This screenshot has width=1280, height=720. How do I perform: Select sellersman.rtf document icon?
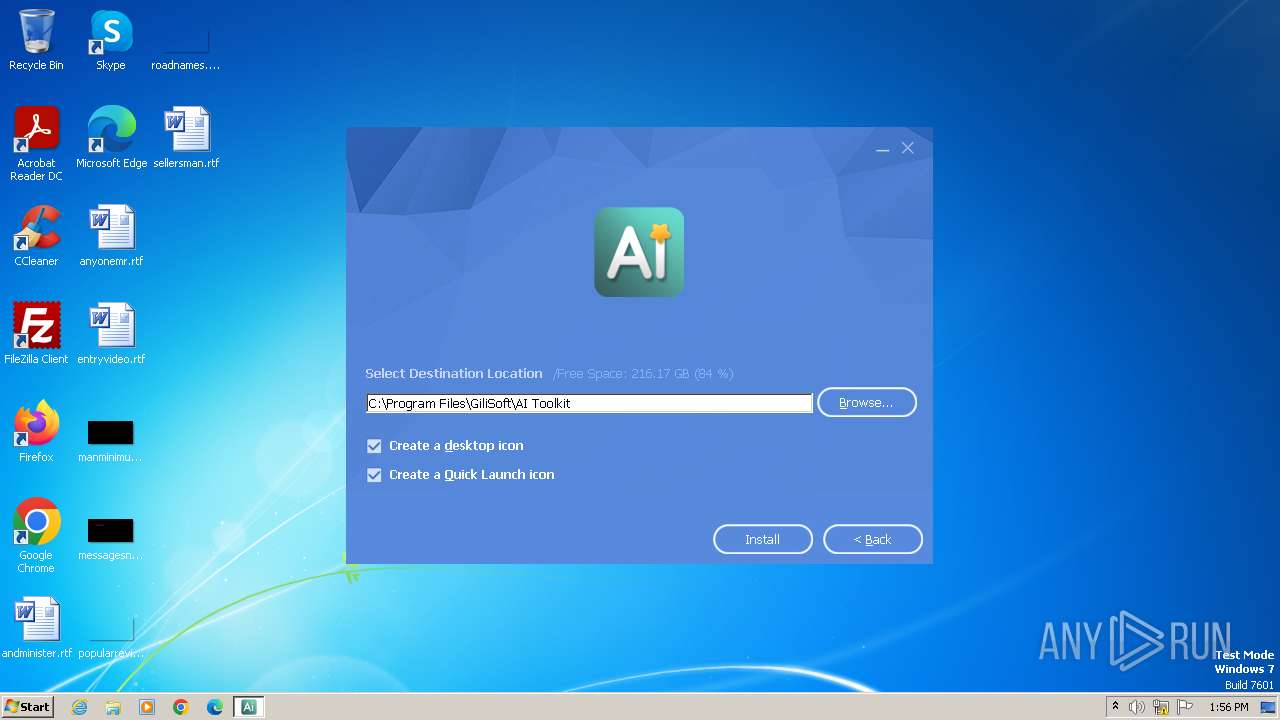coord(186,138)
